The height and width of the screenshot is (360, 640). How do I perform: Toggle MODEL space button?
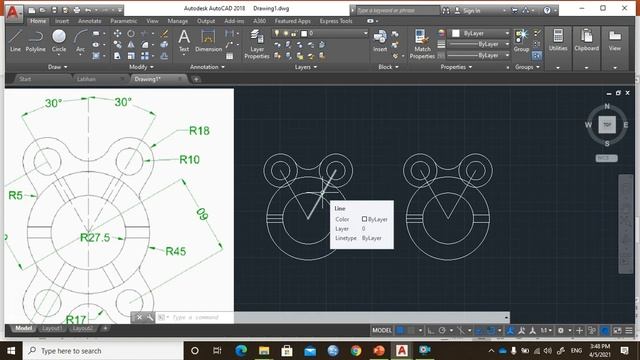tap(382, 330)
